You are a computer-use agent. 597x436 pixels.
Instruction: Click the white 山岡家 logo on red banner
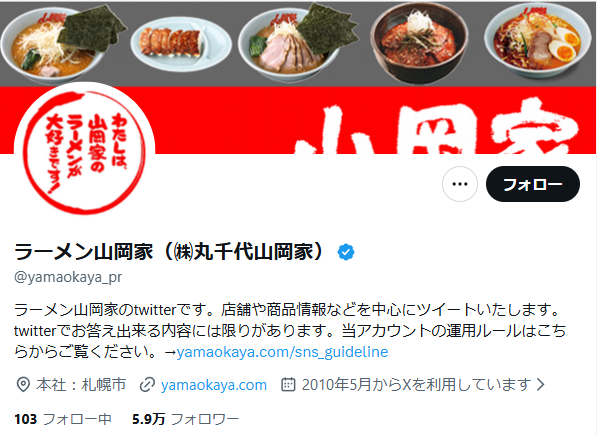click(438, 126)
